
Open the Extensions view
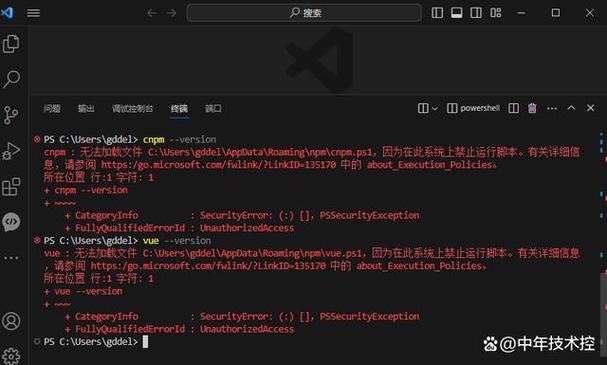11,187
